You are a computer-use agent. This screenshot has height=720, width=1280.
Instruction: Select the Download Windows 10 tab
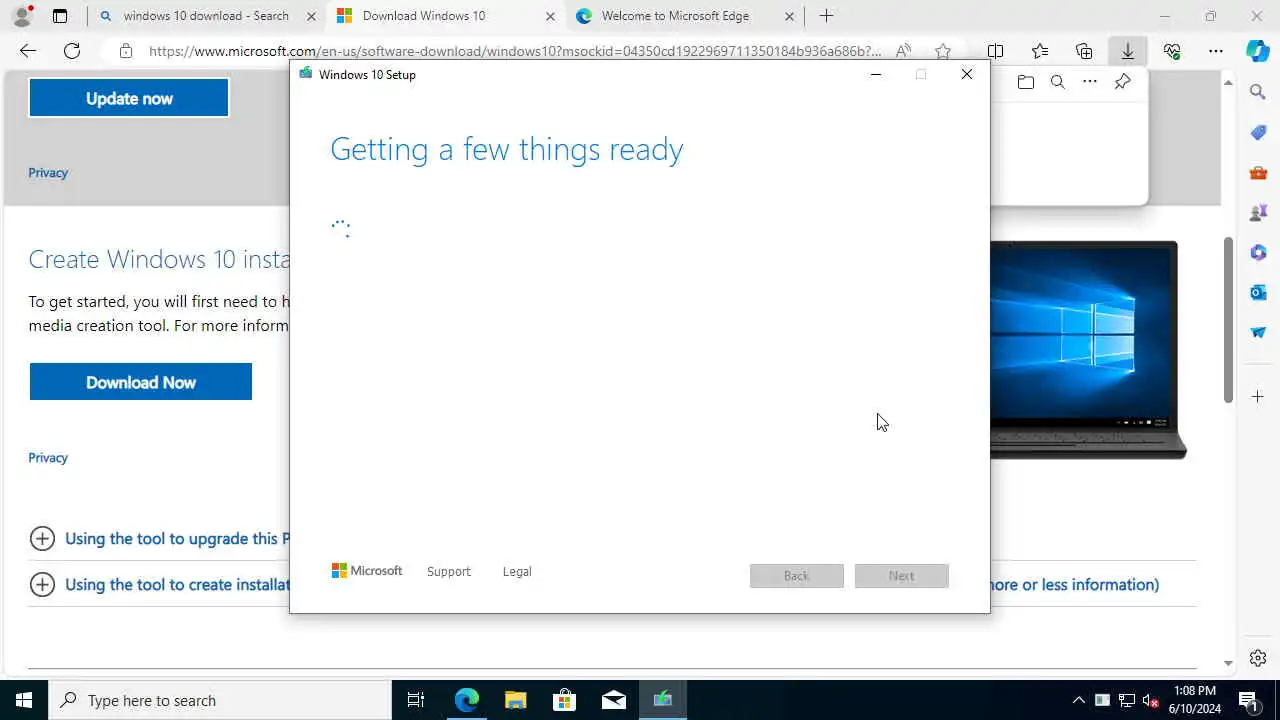click(x=445, y=16)
